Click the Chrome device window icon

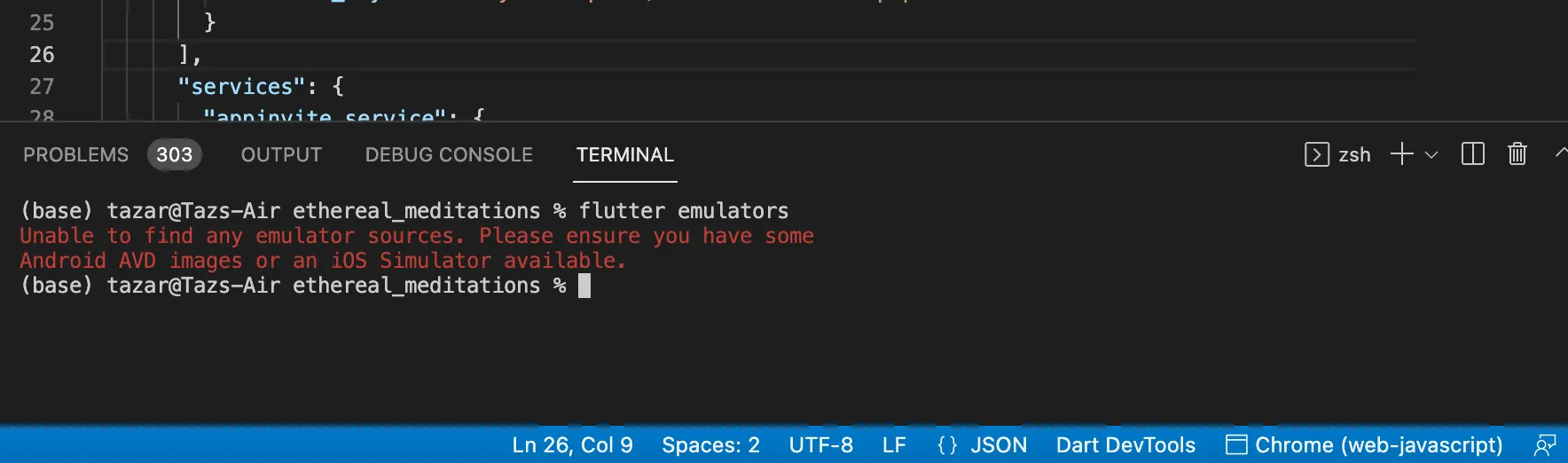[1236, 444]
